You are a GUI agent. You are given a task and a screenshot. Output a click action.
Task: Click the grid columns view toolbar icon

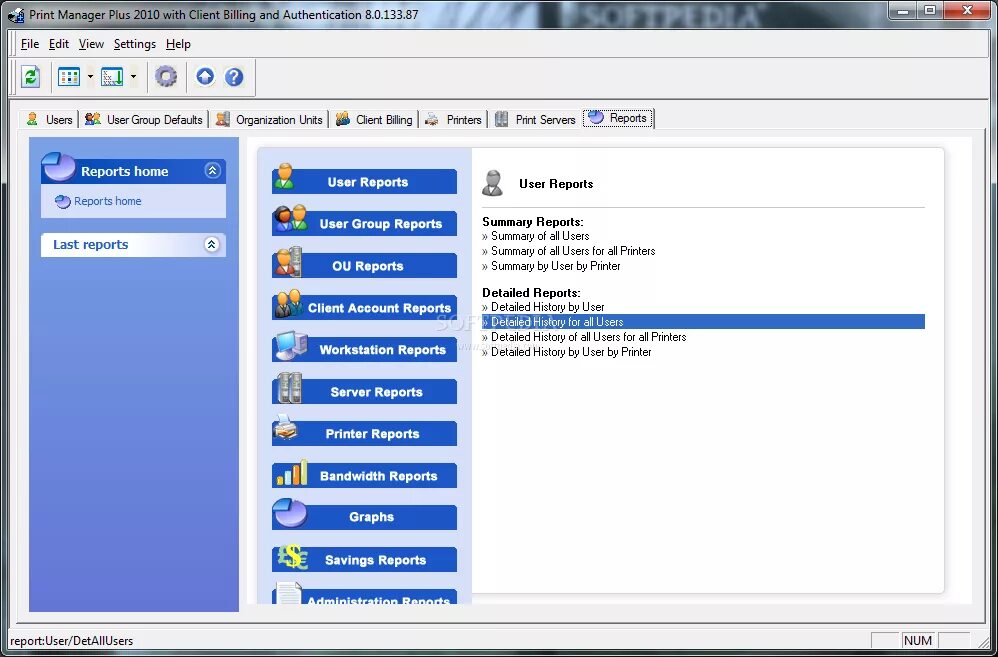point(69,77)
